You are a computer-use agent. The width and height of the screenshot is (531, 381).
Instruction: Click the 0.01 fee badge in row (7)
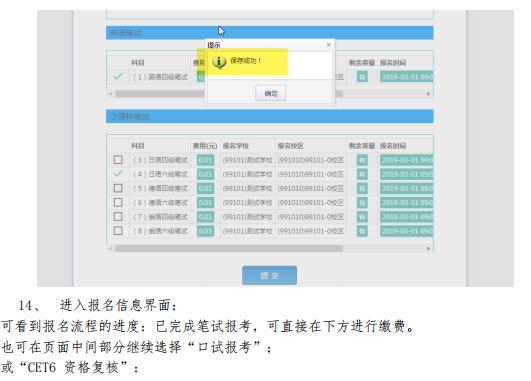(x=205, y=217)
